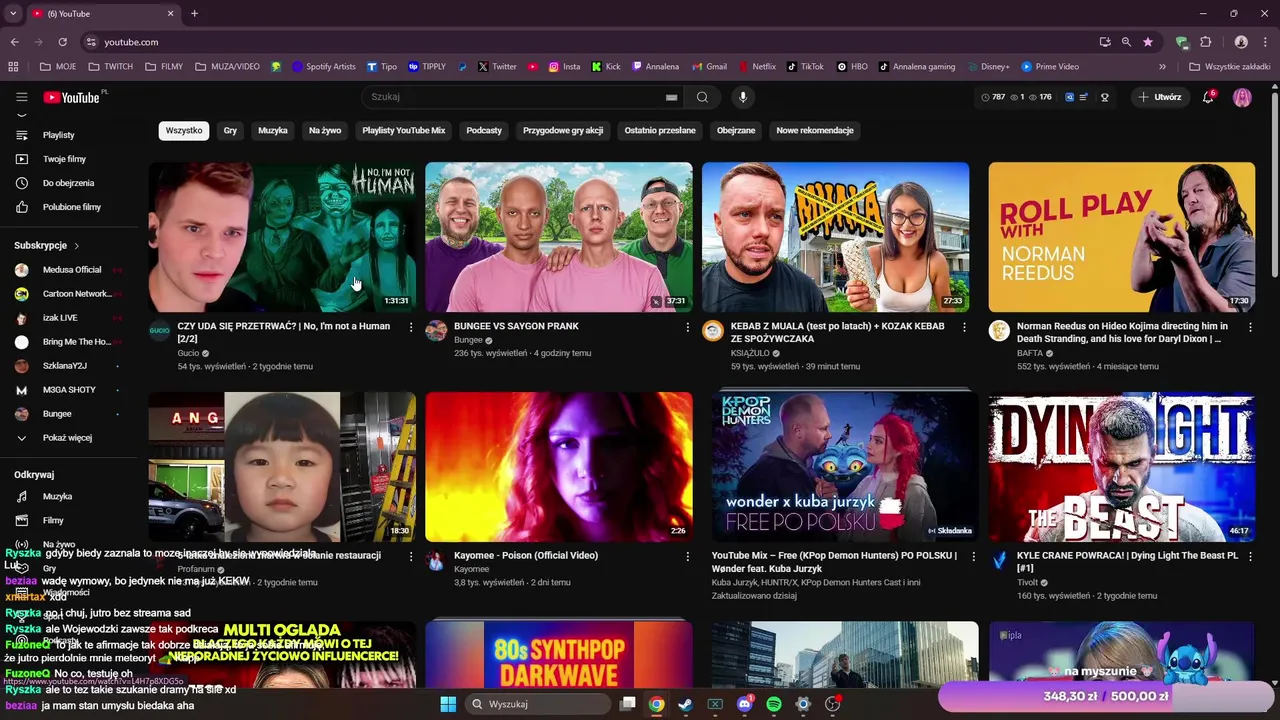This screenshot has height=720, width=1280.
Task: Open the Dying Light The Beast thumbnail
Action: point(1122,467)
